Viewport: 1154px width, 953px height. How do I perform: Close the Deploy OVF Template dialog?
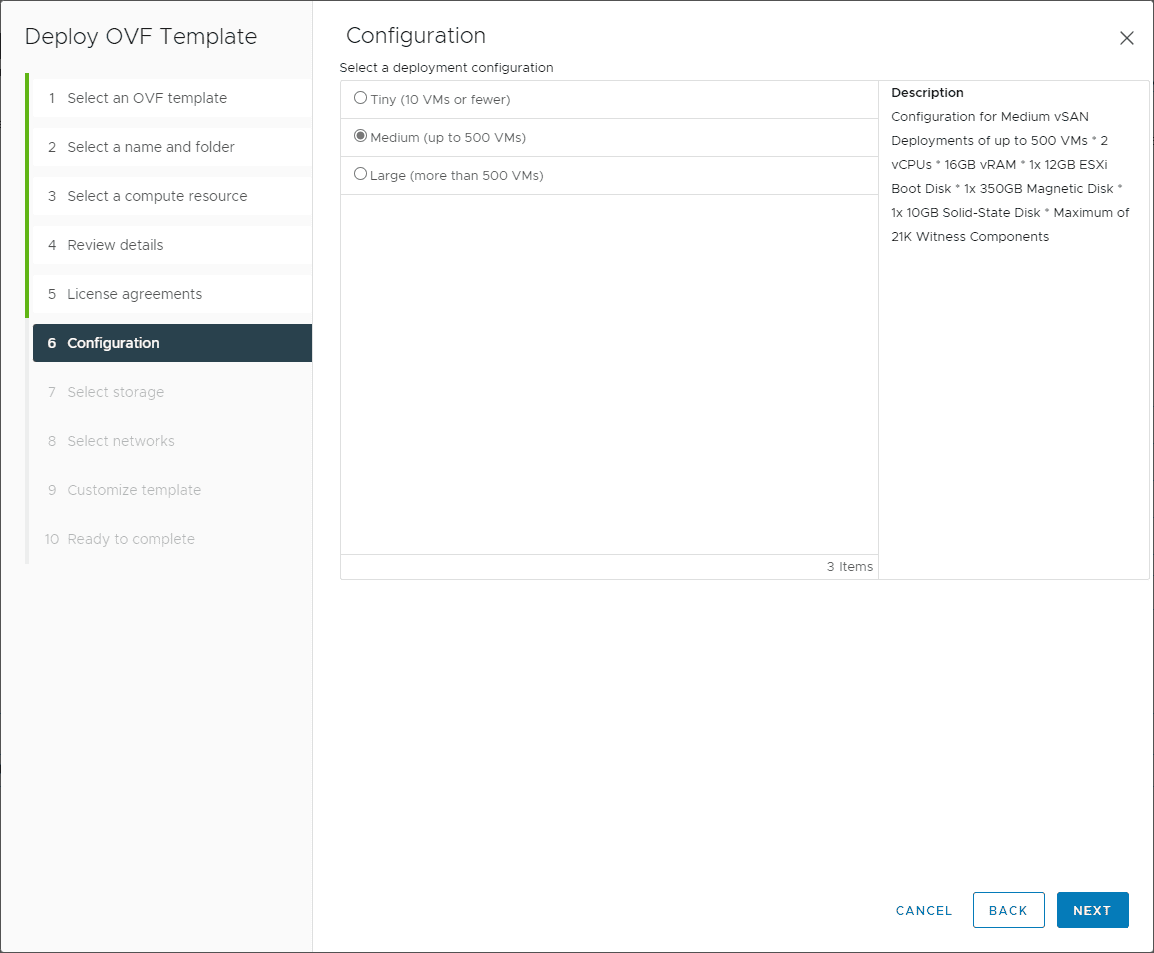tap(1126, 38)
